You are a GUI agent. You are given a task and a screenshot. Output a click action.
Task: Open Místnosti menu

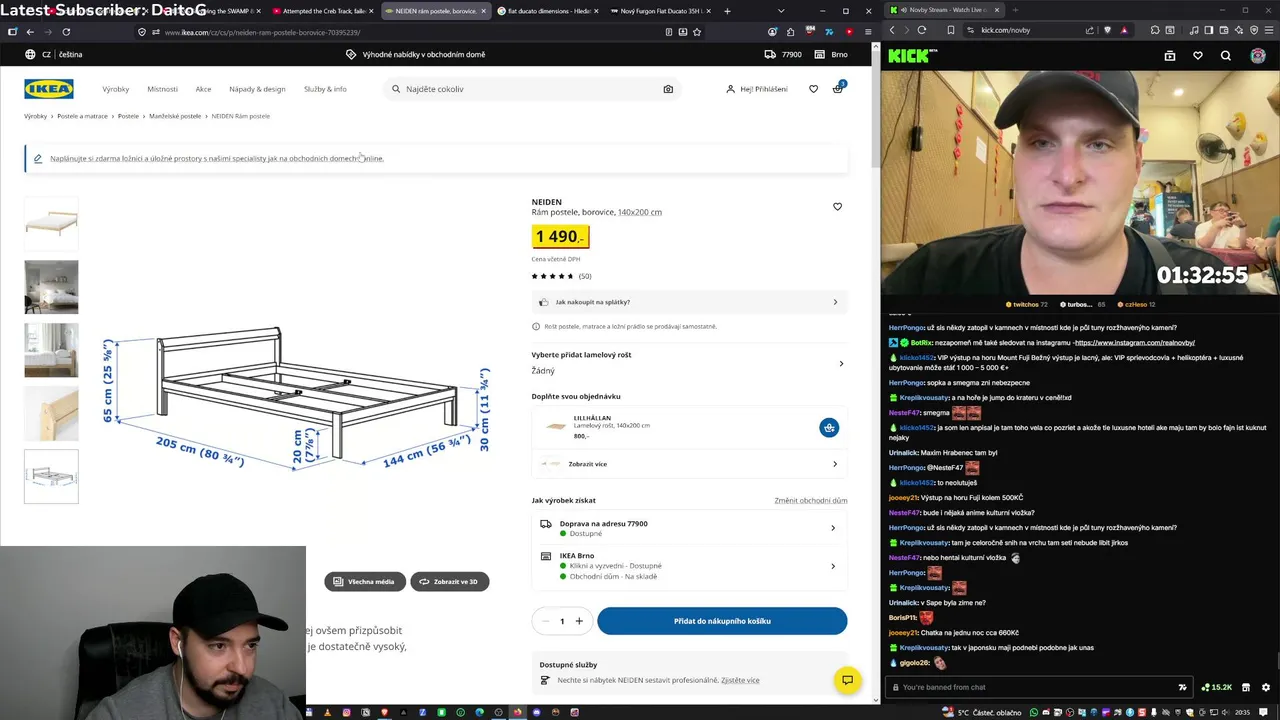(162, 89)
